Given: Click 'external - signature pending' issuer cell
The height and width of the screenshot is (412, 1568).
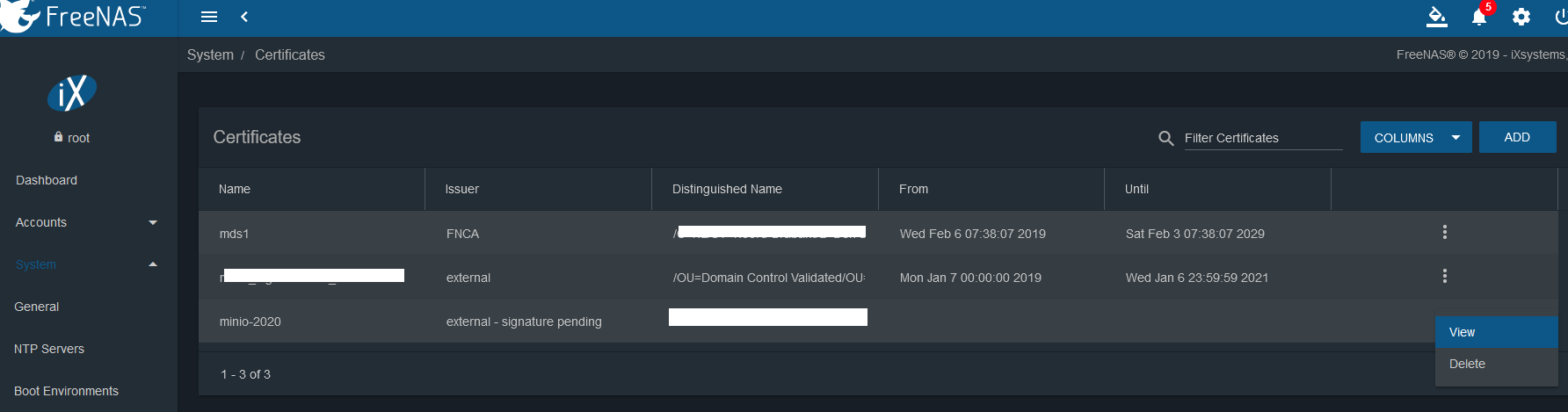Looking at the screenshot, I should click(x=524, y=322).
